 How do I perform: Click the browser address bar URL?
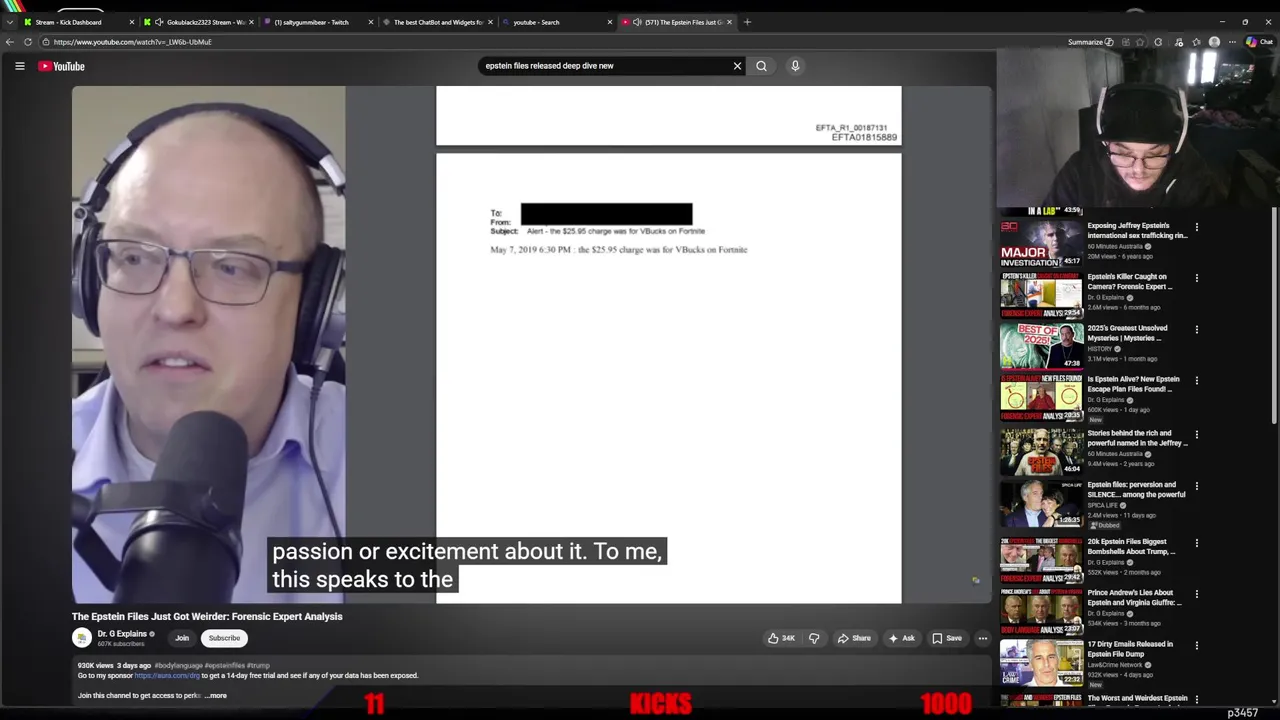[x=133, y=42]
